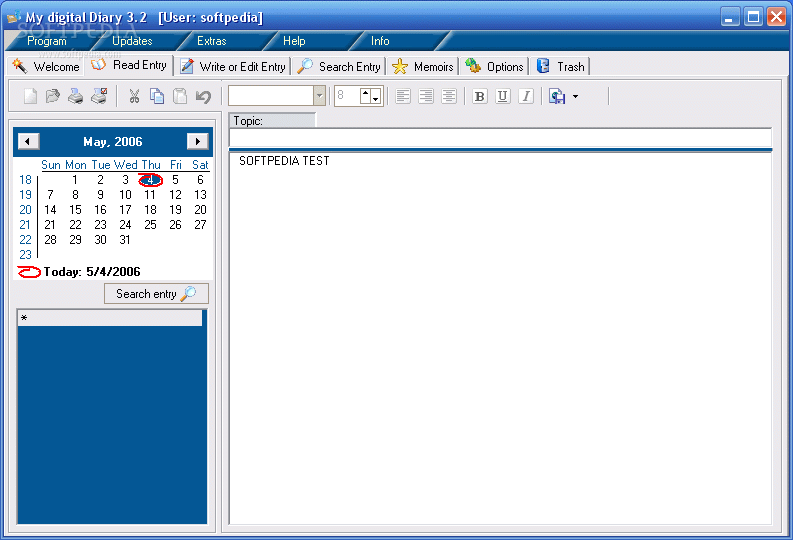Viewport: 793px width, 540px height.
Task: Click the Options tab gear icon
Action: click(x=473, y=66)
